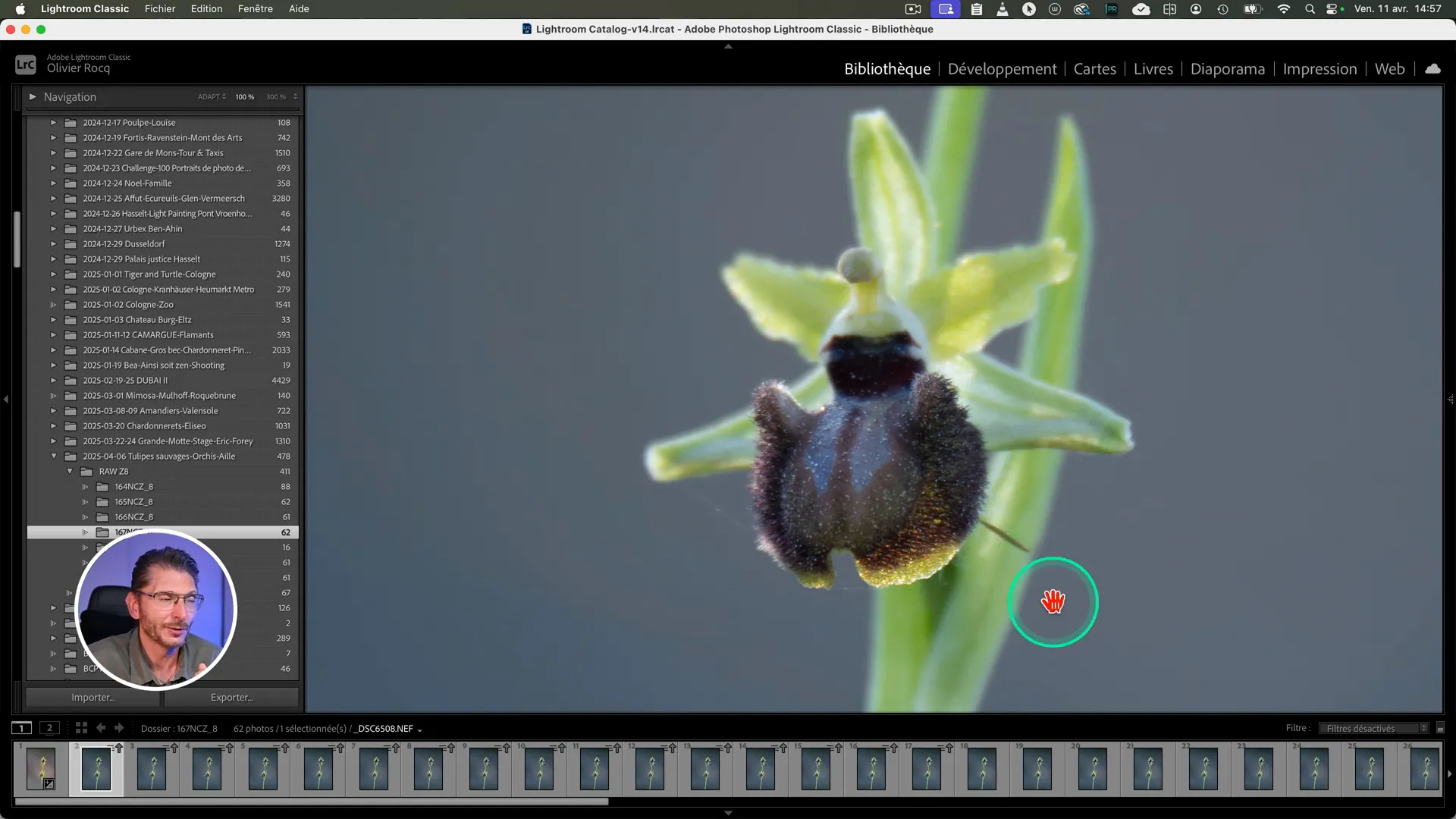1456x819 pixels.
Task: Set navigator zoom to 100 %
Action: pos(244,97)
